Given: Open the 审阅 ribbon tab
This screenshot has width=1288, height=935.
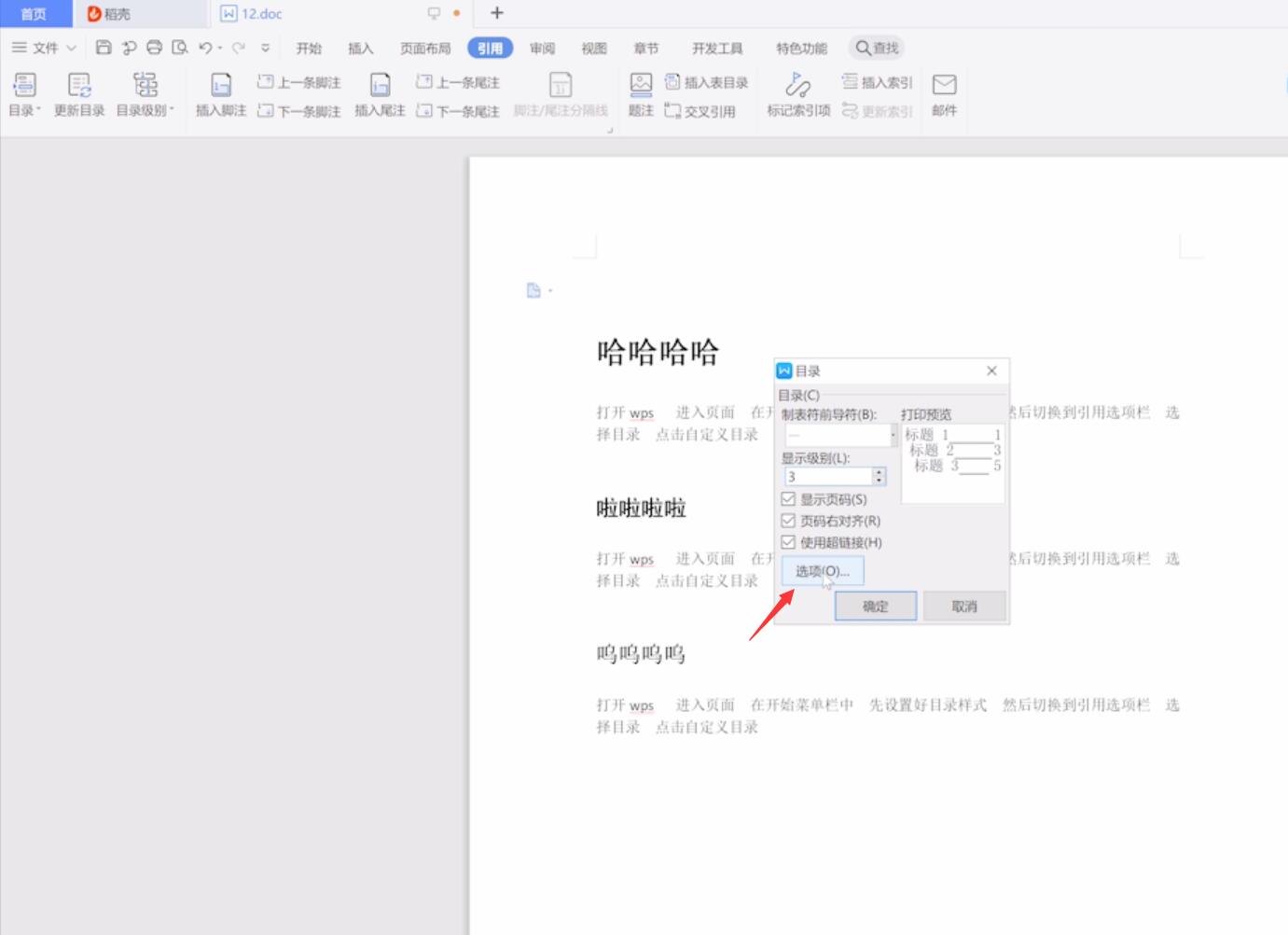Looking at the screenshot, I should [542, 49].
